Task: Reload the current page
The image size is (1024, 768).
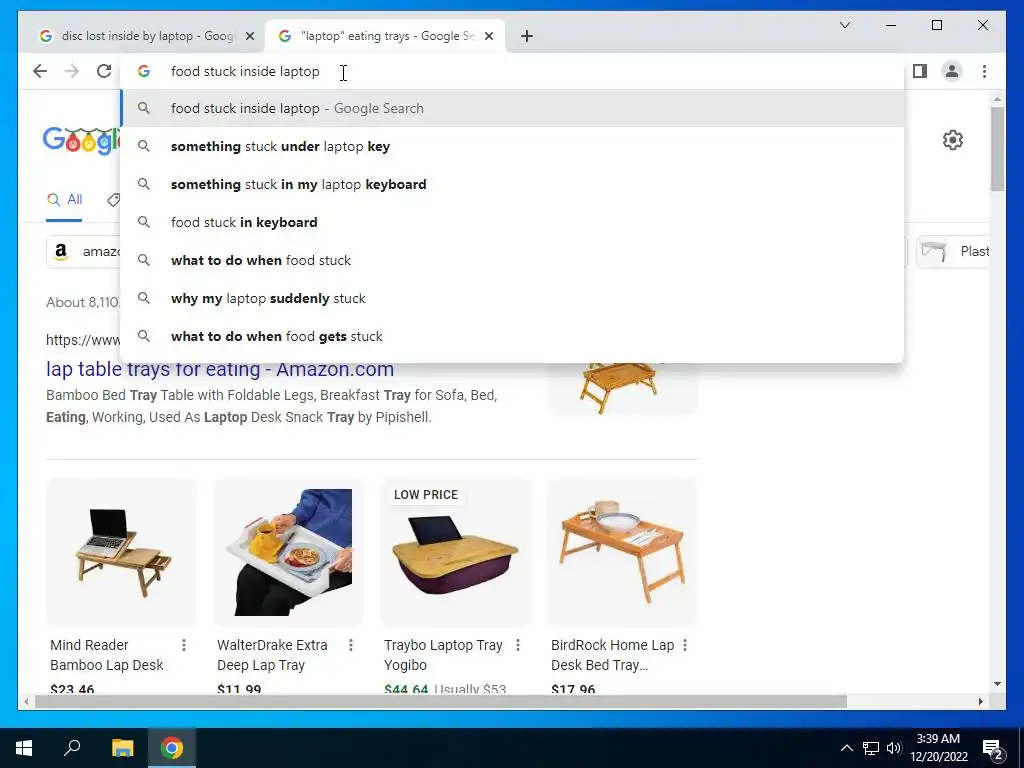Action: coord(104,71)
